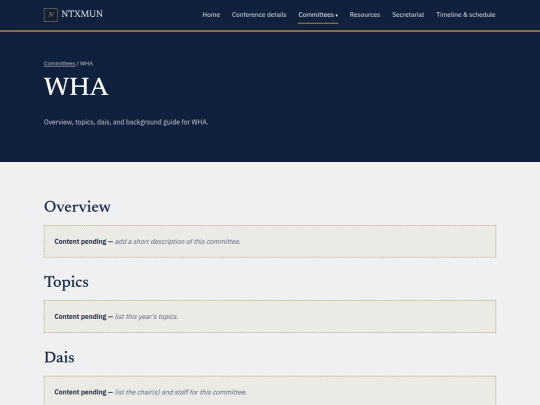The image size is (540, 405).
Task: Expand the Committees dropdown menu
Action: (318, 15)
